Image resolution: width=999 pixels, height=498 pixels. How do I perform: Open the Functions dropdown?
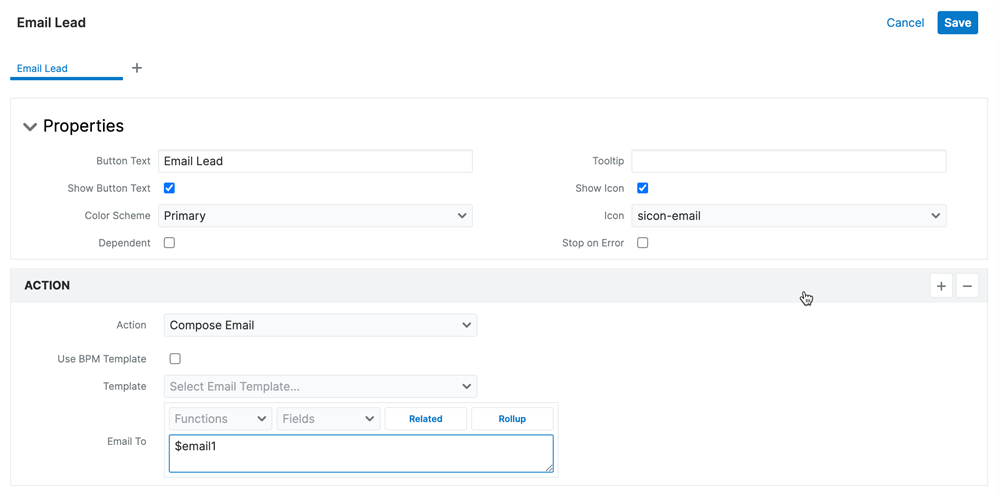[220, 419]
